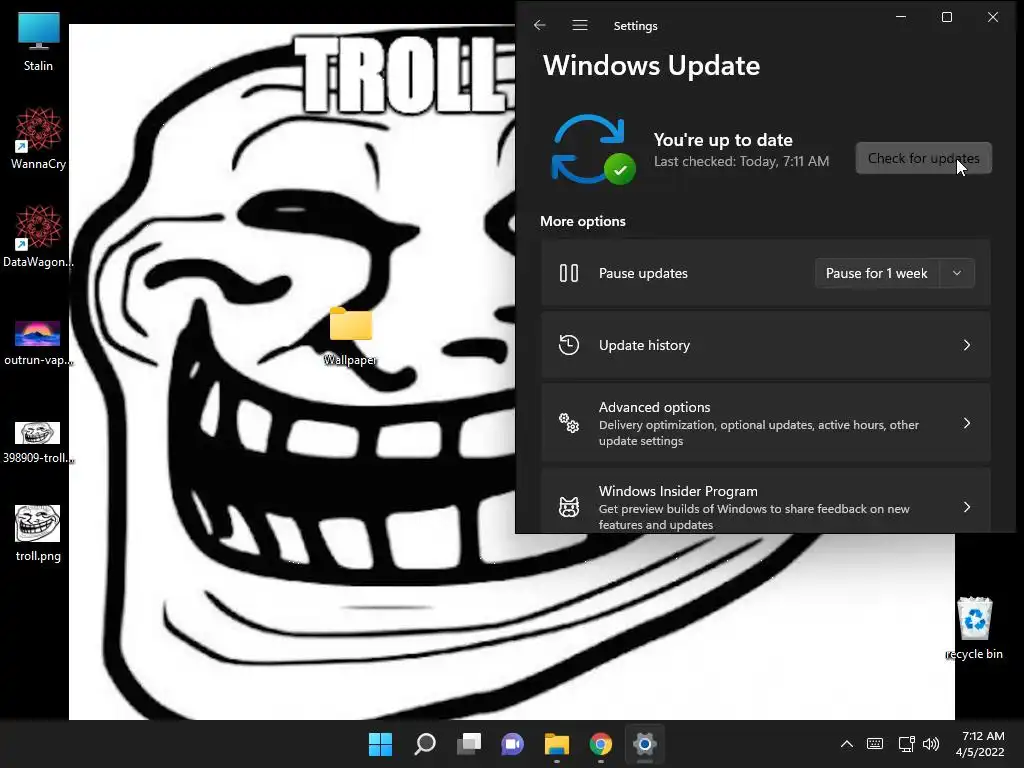Show hidden system tray icons

(846, 744)
